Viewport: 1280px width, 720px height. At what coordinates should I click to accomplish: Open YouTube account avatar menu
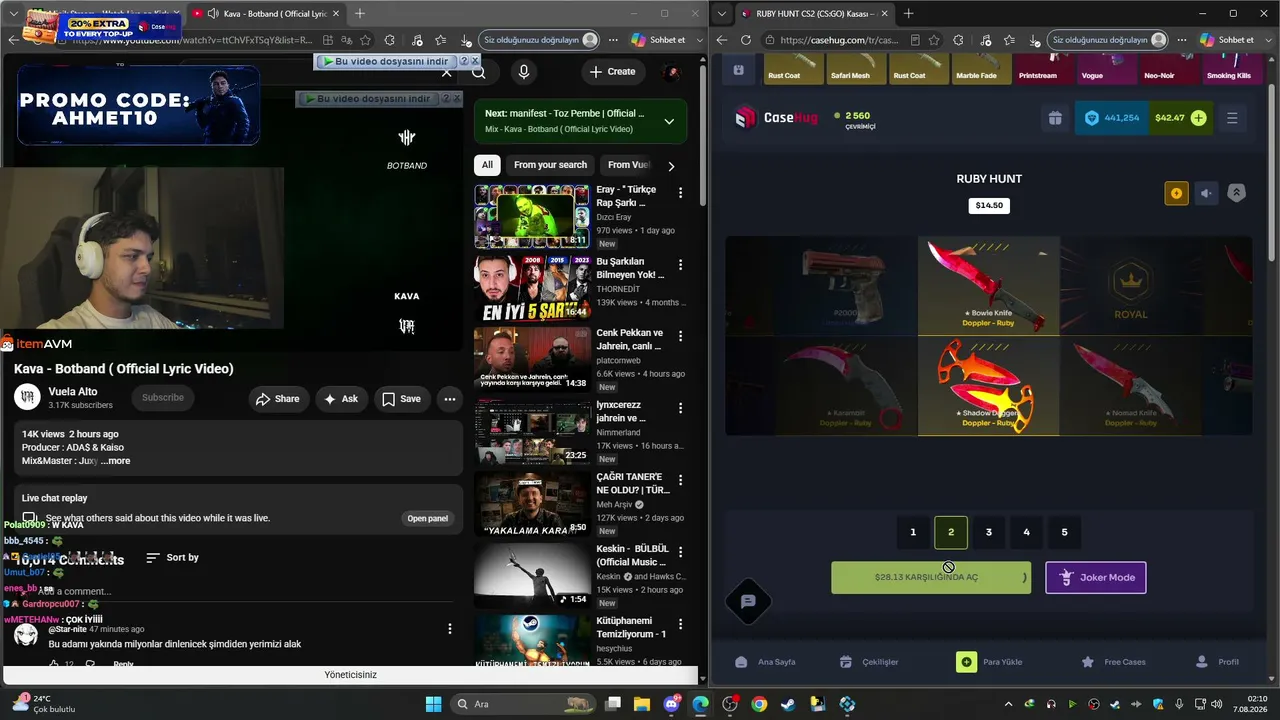(672, 72)
